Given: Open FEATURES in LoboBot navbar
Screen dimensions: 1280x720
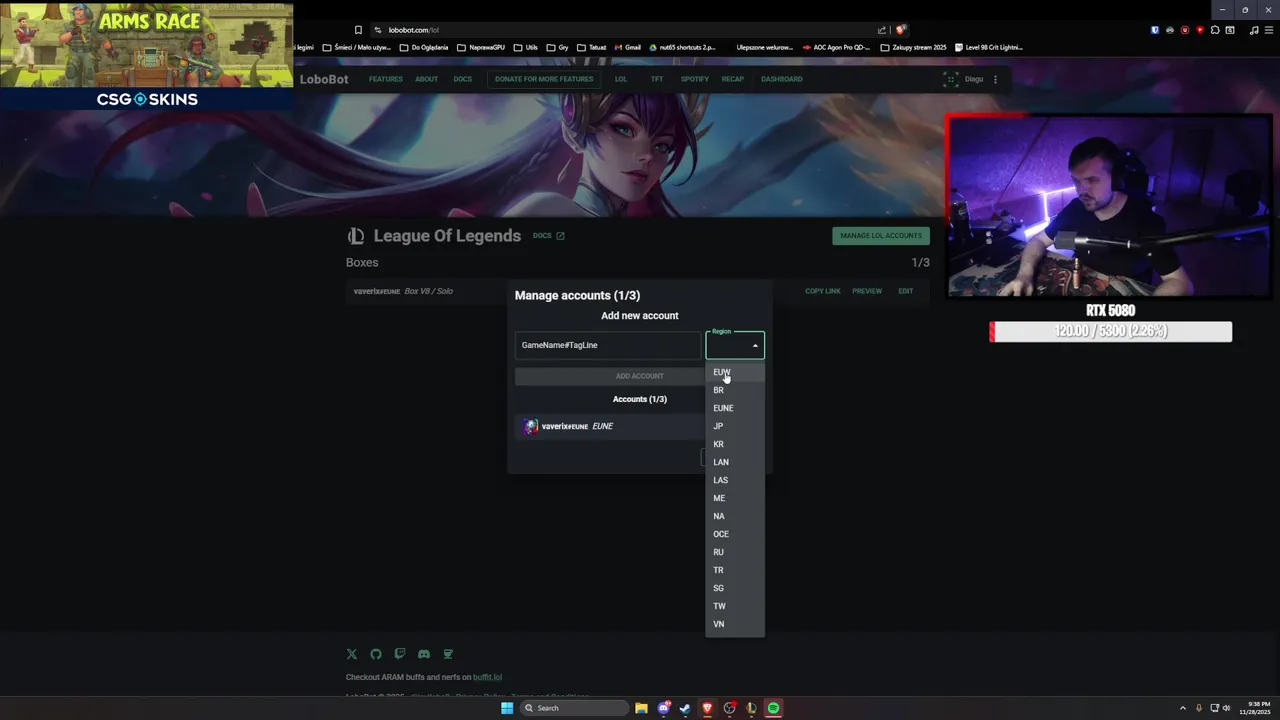Looking at the screenshot, I should [x=386, y=79].
